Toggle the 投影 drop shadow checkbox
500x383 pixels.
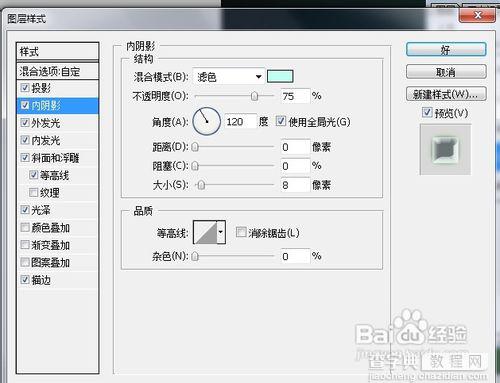(x=25, y=88)
